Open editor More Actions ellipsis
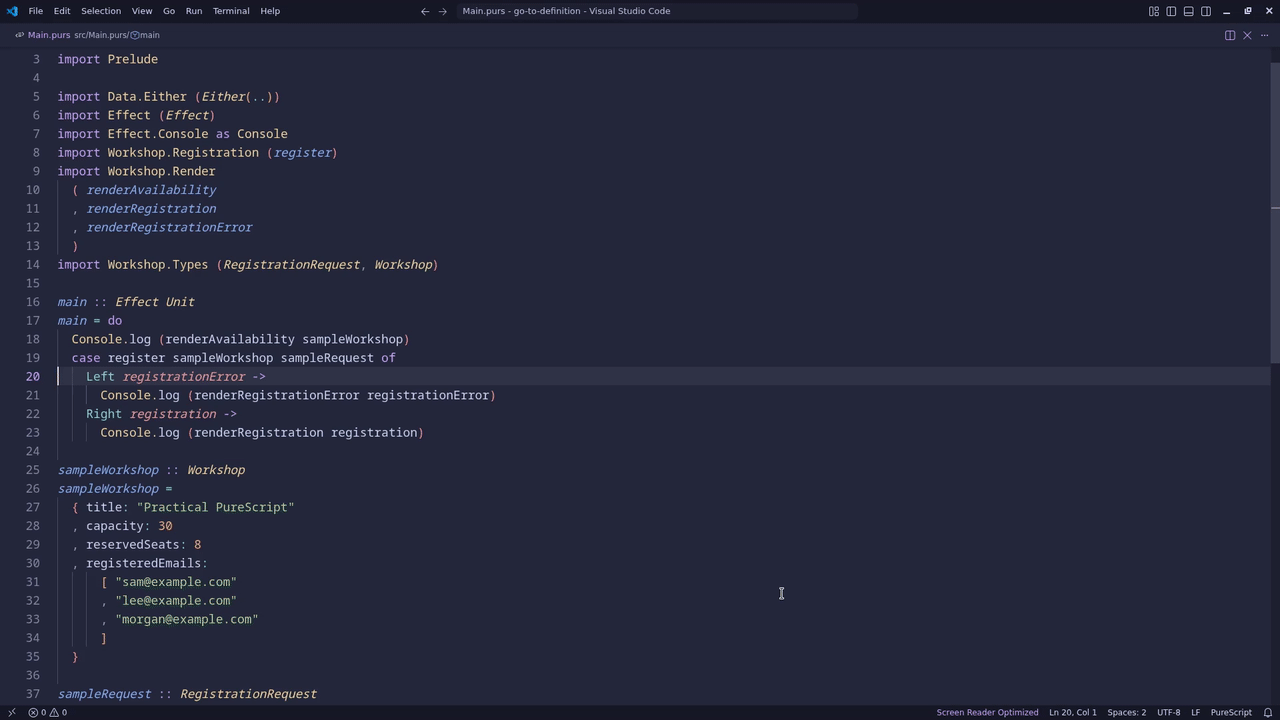 click(x=1264, y=35)
